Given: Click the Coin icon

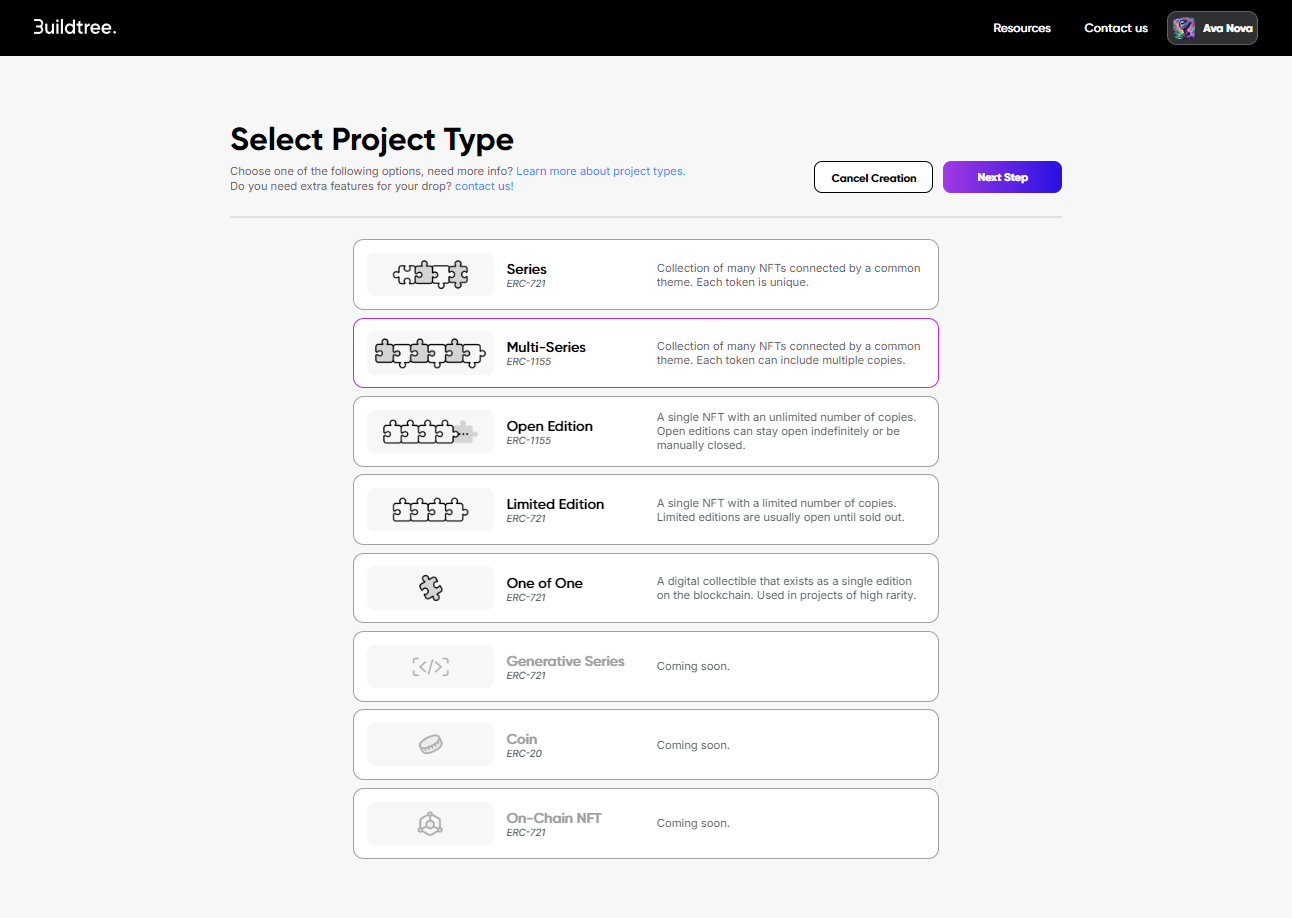Looking at the screenshot, I should tap(430, 745).
